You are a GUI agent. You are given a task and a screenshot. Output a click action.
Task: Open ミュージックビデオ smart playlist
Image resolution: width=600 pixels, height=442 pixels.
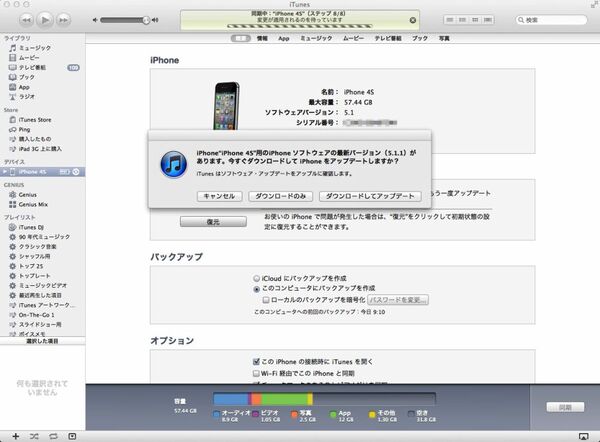coord(42,285)
